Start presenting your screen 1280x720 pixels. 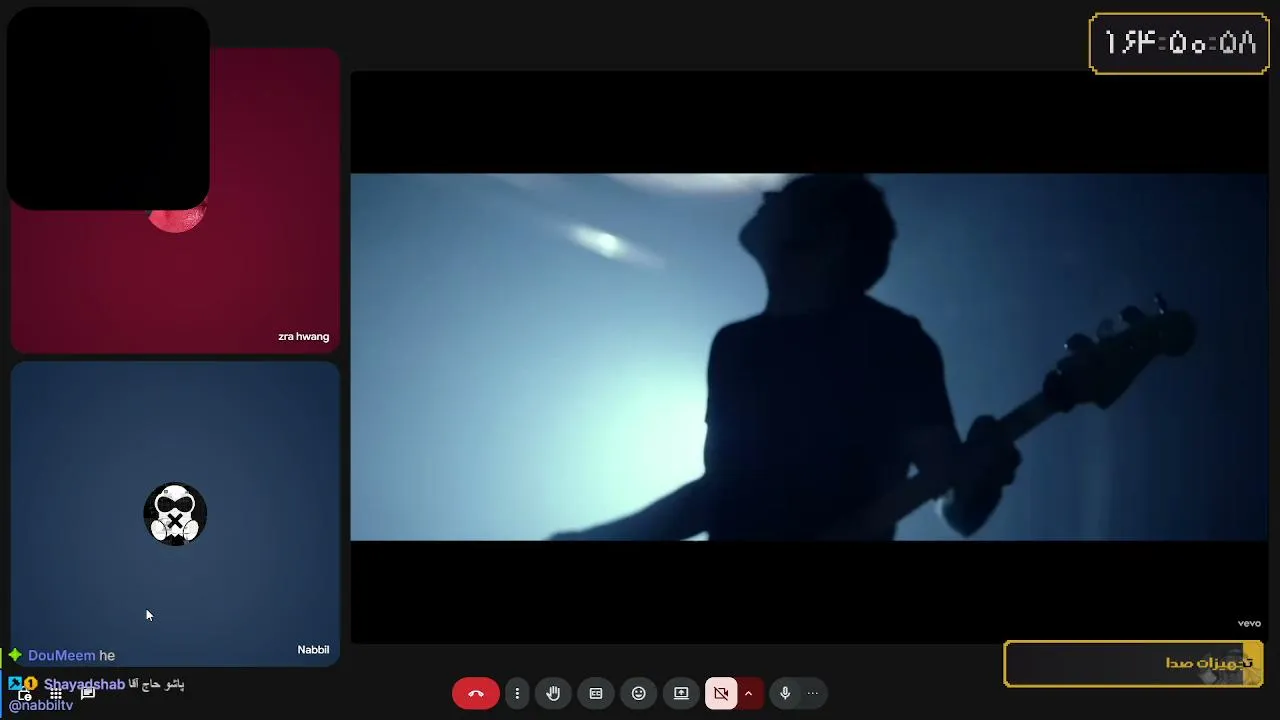click(x=681, y=693)
